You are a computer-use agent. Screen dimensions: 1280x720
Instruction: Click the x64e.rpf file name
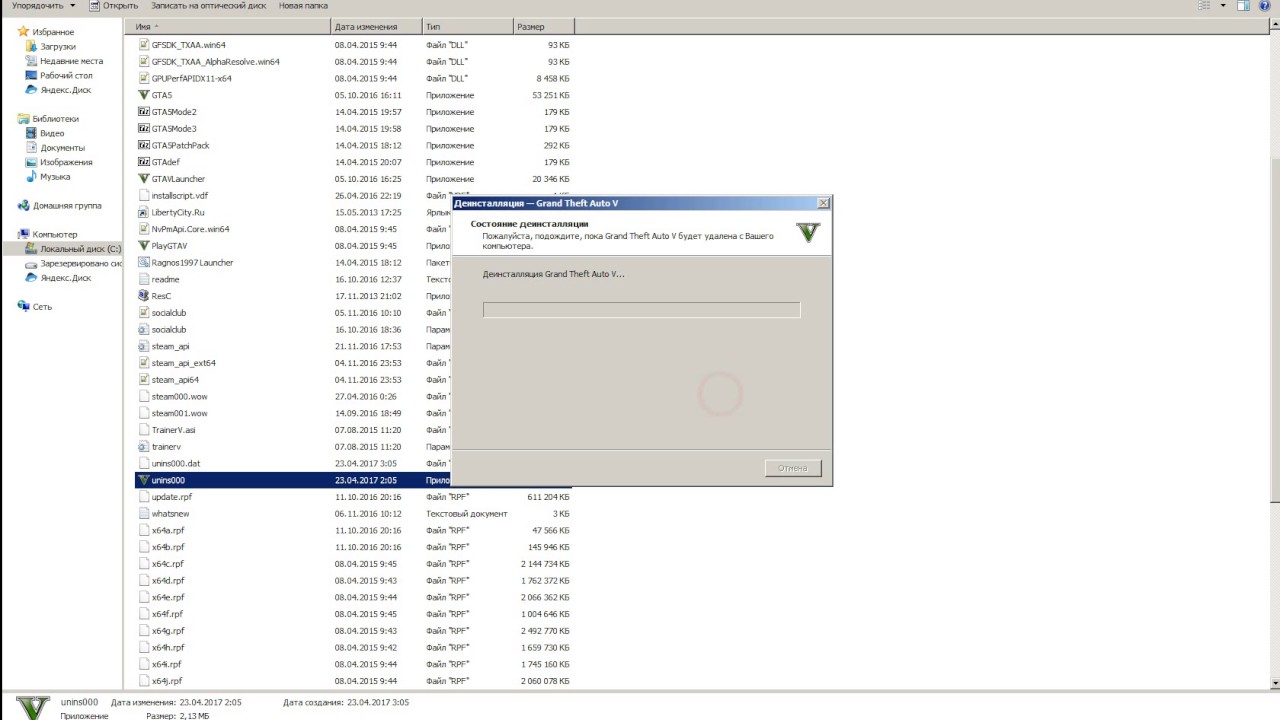pyautogui.click(x=168, y=597)
